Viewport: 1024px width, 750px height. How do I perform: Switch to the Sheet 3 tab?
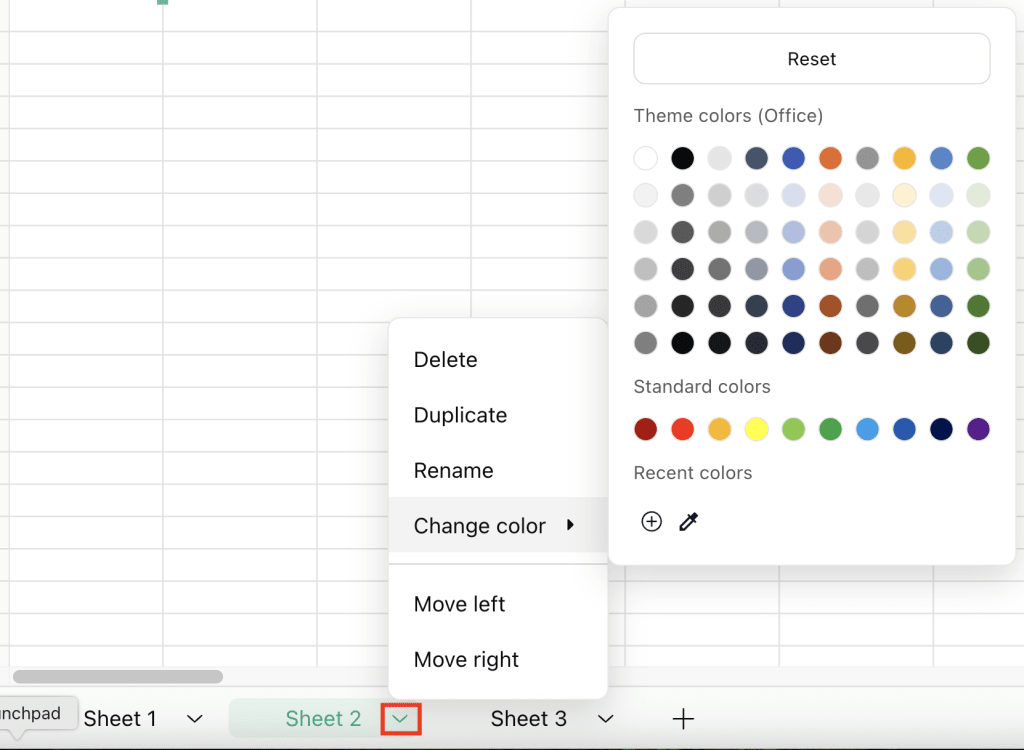coord(528,718)
